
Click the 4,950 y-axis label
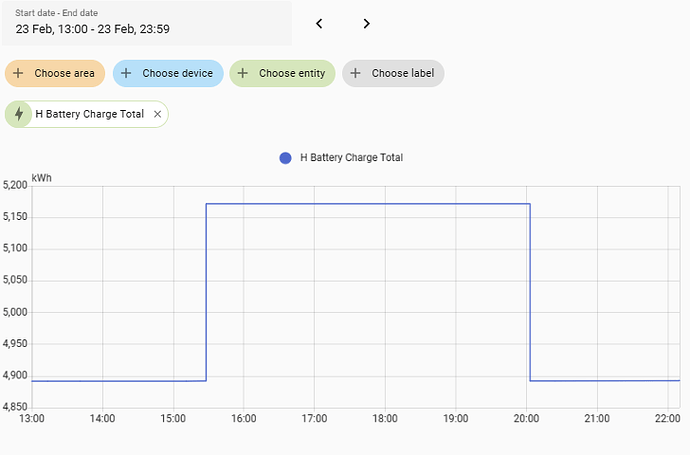[15, 344]
